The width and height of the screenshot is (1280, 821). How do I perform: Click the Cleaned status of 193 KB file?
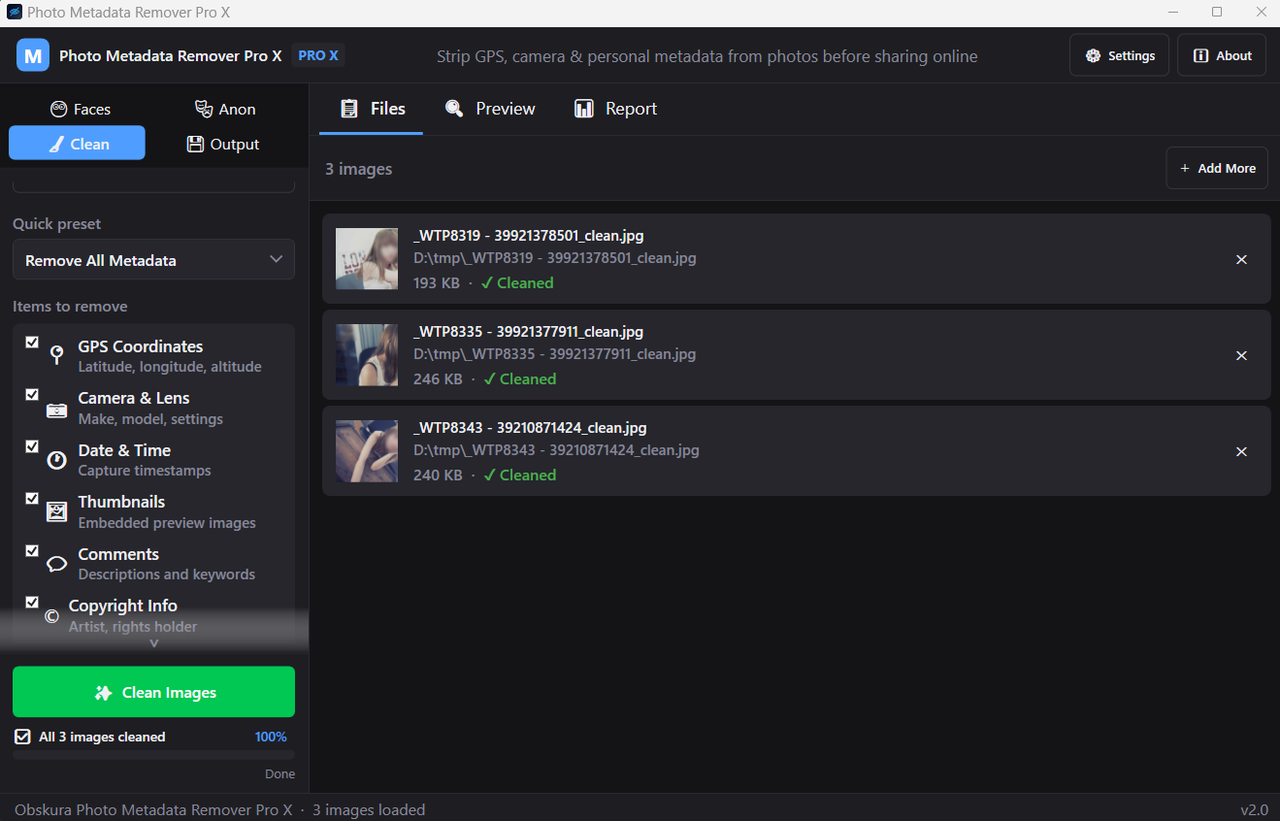click(x=517, y=283)
